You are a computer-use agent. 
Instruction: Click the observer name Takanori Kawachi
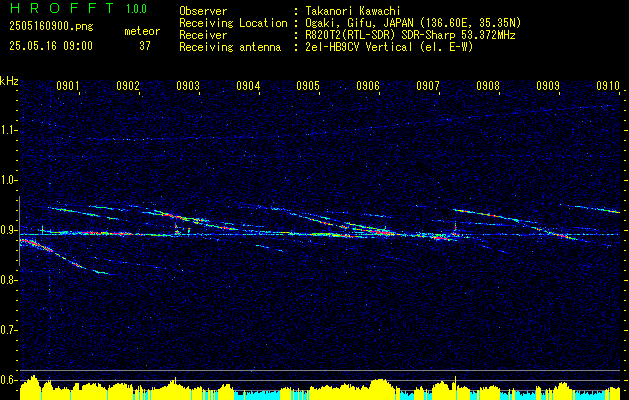point(353,11)
